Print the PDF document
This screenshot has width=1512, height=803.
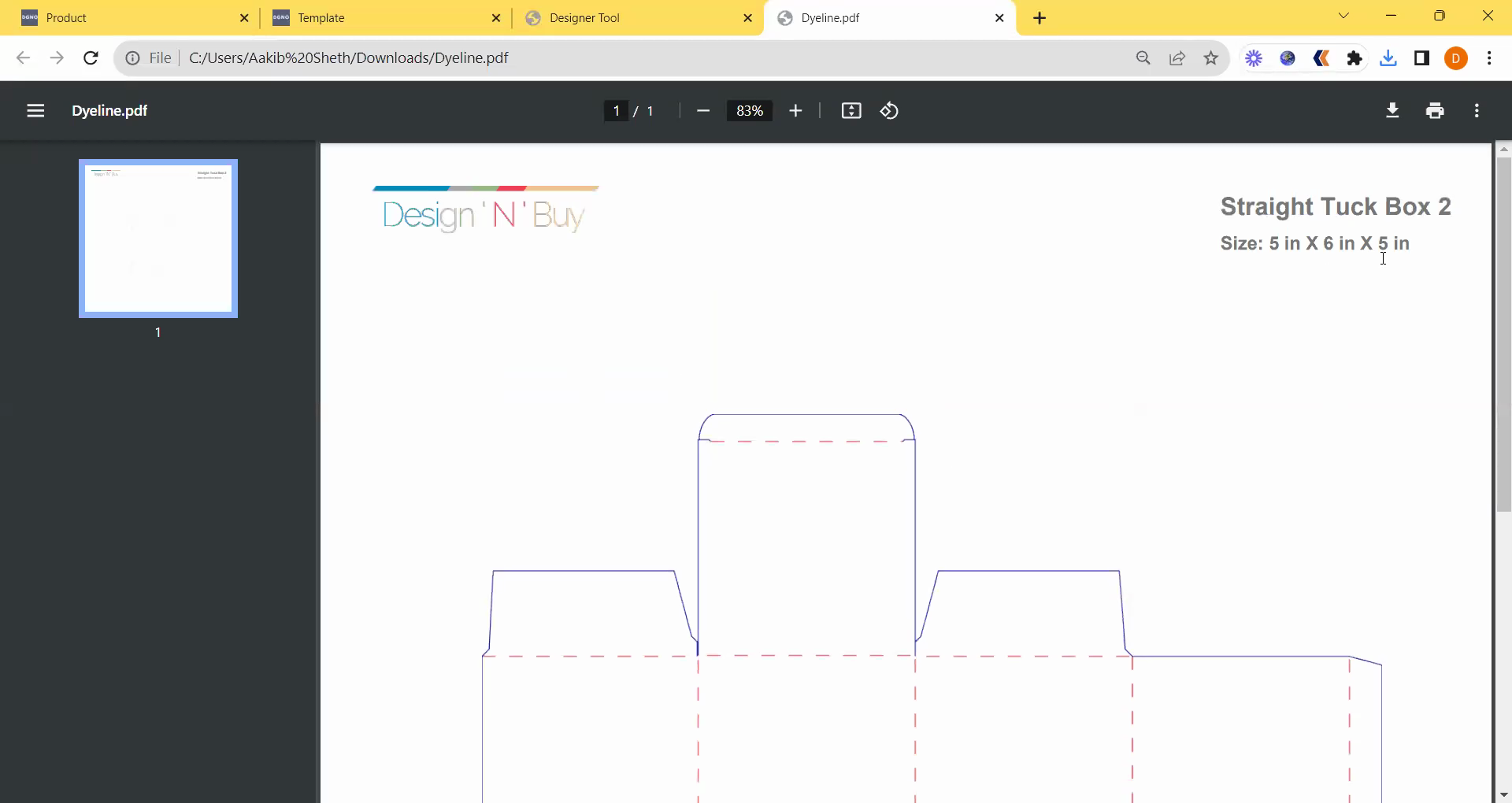pos(1435,111)
